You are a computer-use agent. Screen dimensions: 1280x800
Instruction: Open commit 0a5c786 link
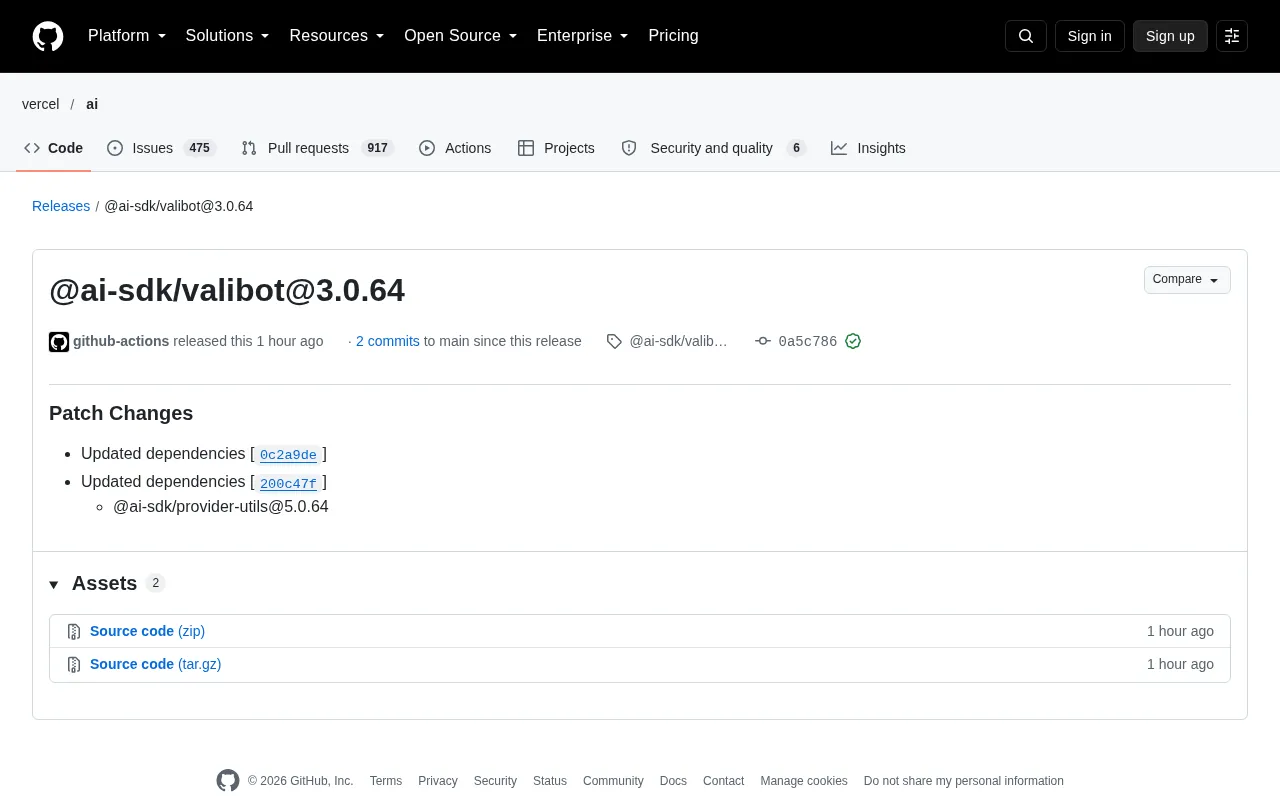pos(808,342)
